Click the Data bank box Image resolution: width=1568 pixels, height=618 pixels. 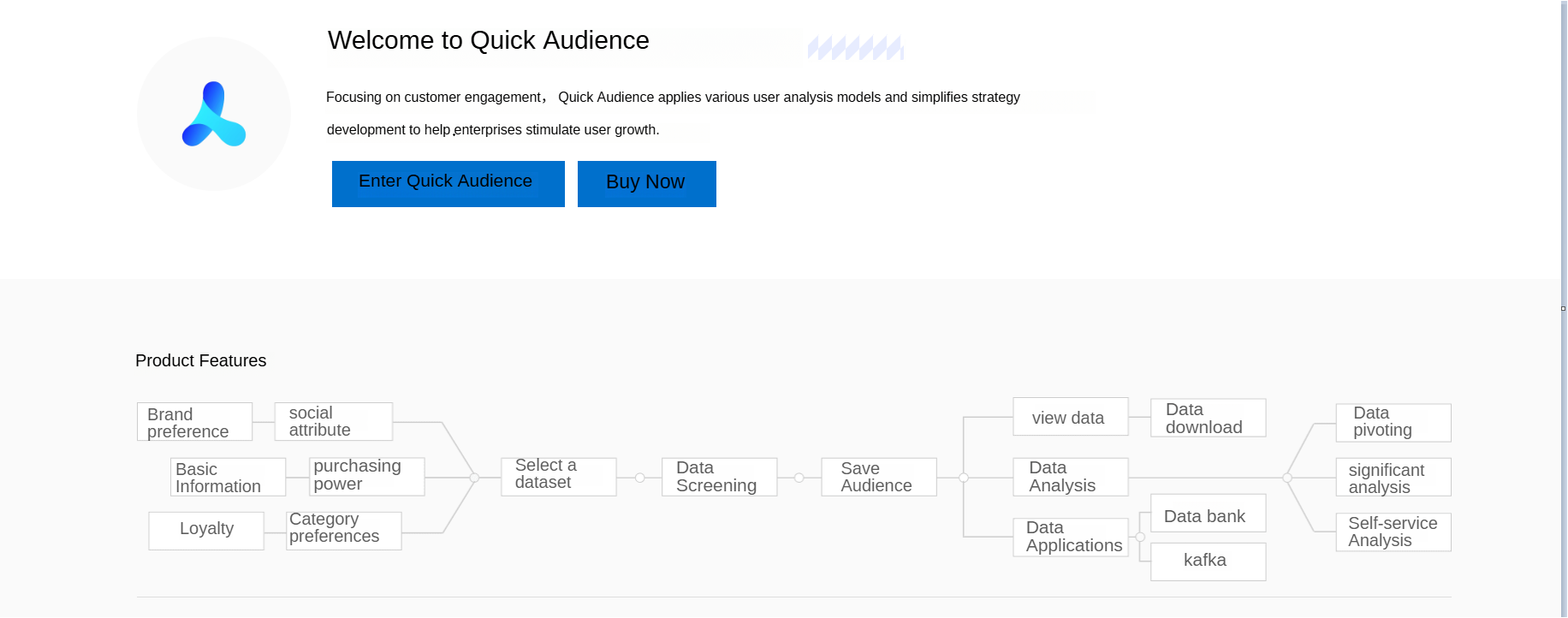point(1208,514)
